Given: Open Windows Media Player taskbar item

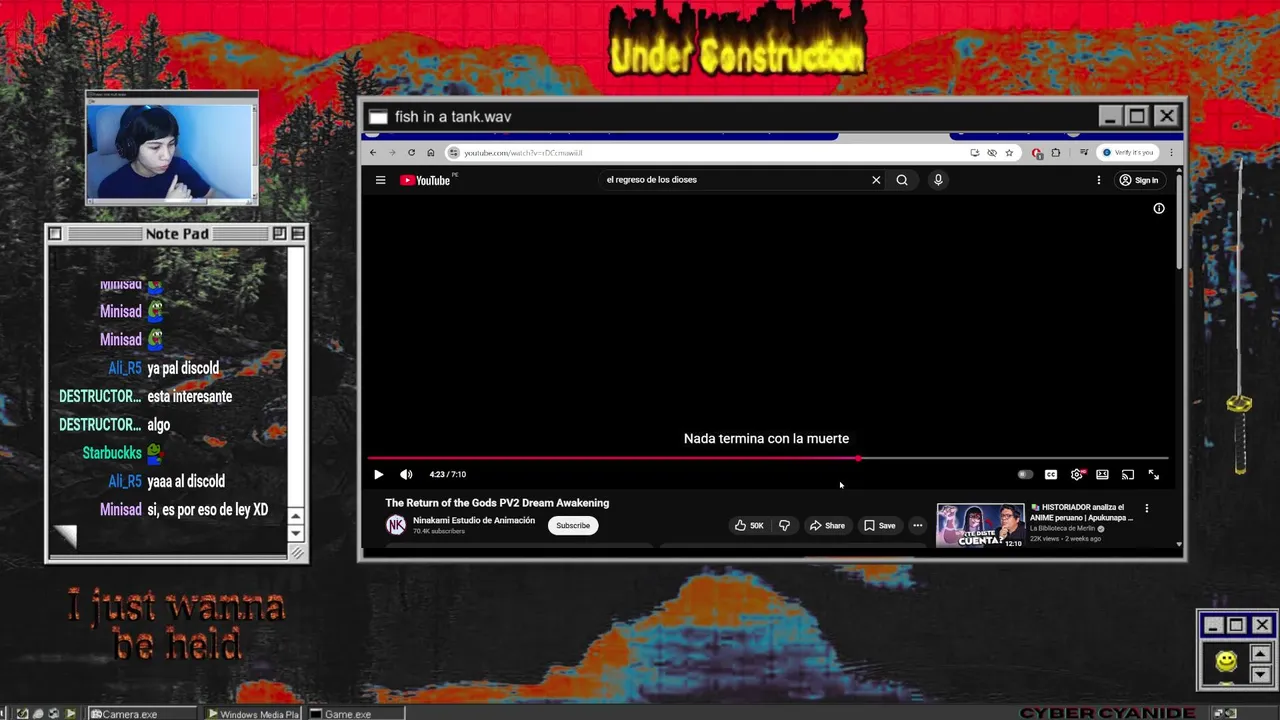Looking at the screenshot, I should (254, 713).
